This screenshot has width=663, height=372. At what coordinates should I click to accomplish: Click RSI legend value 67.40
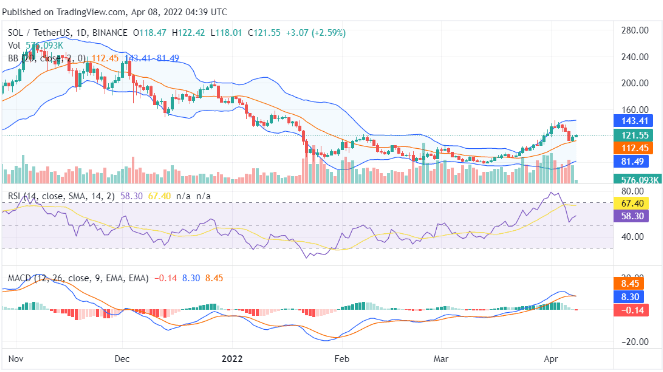(159, 196)
